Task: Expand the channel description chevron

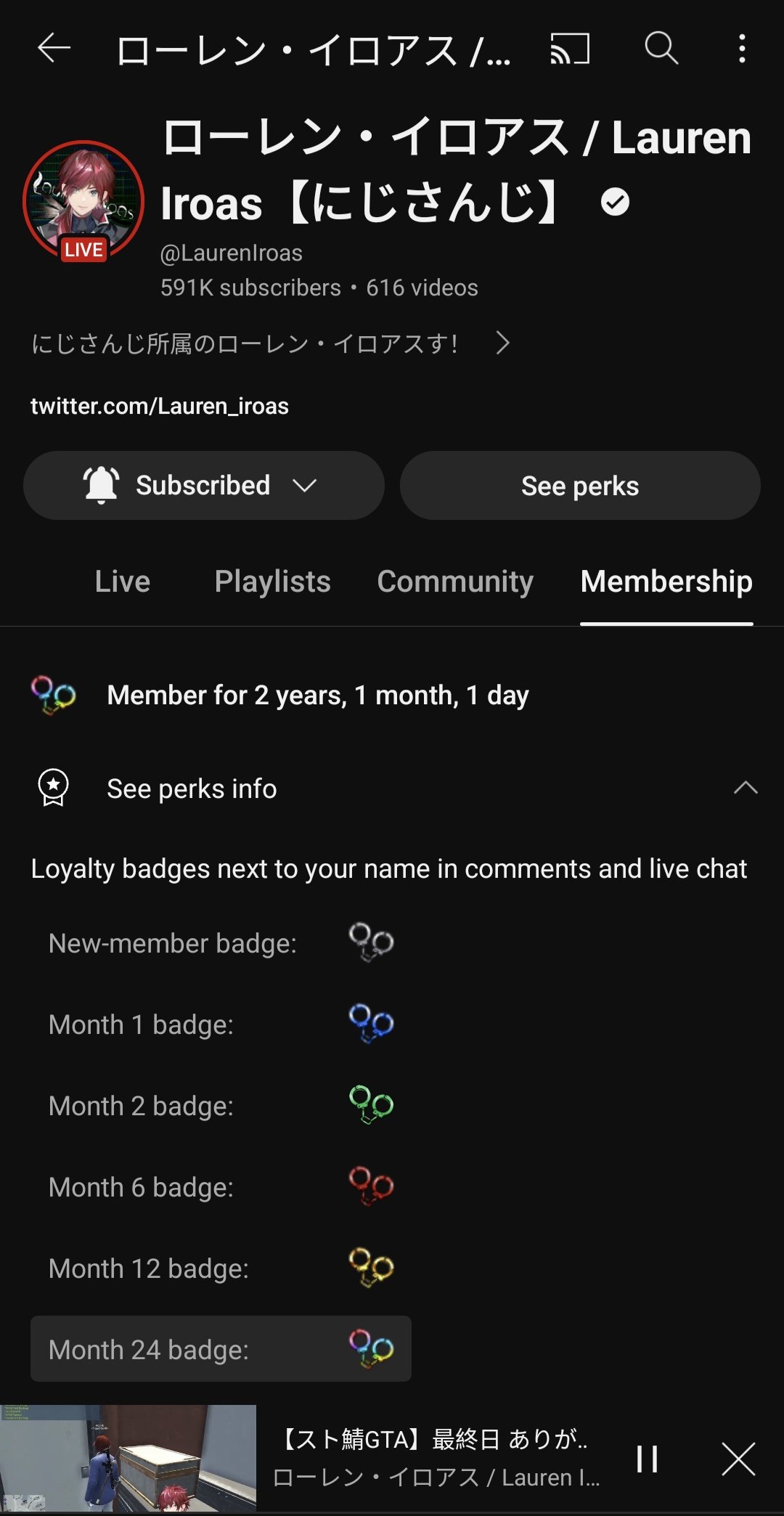Action: tap(502, 343)
